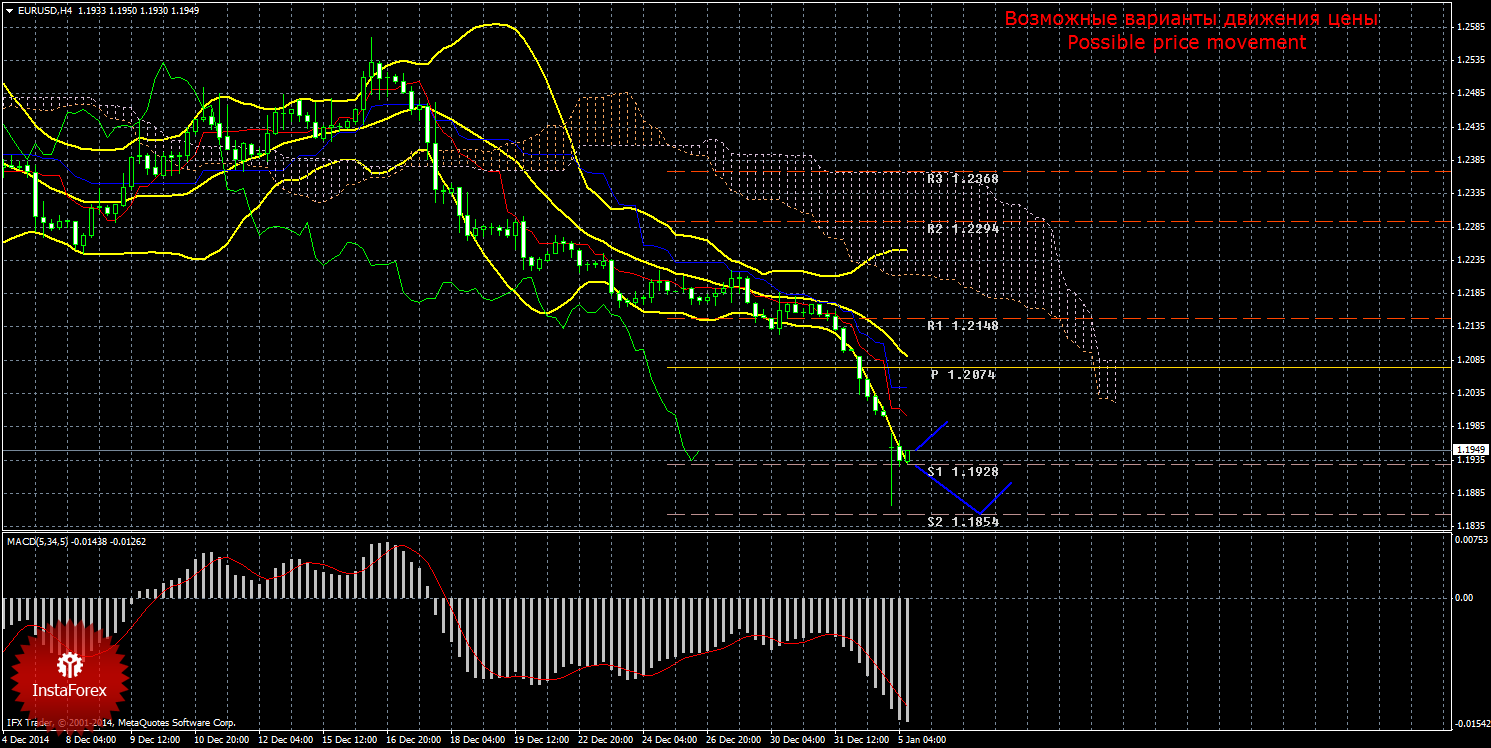Click the red 'Possible price movement' text
This screenshot has width=1491, height=748.
(1186, 43)
